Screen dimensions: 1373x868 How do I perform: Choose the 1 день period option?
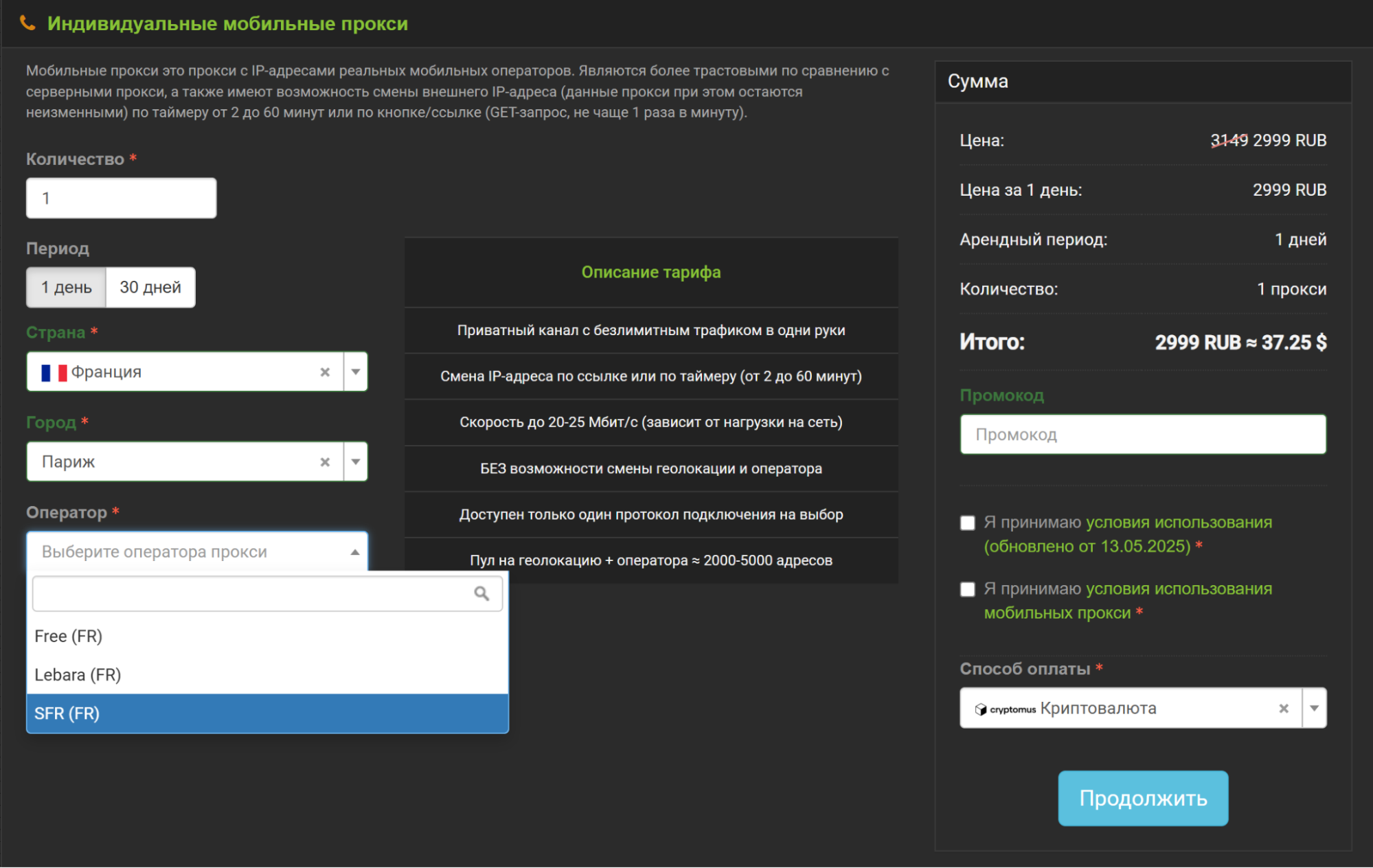[67, 288]
